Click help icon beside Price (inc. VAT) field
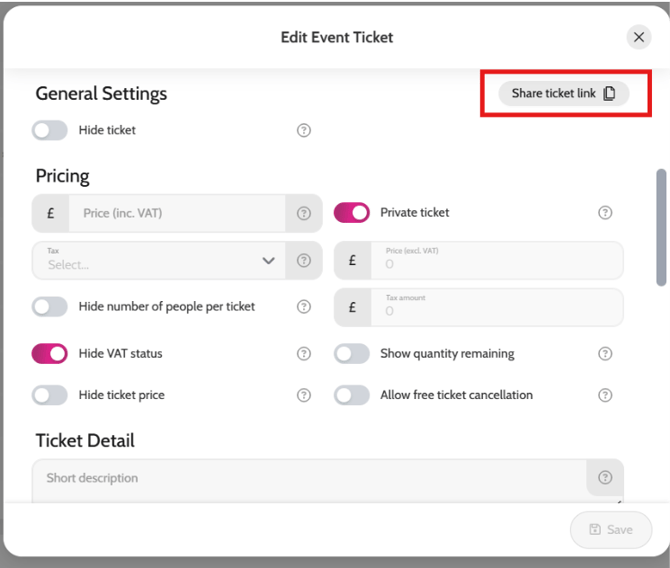Image resolution: width=670 pixels, height=568 pixels. pos(304,213)
